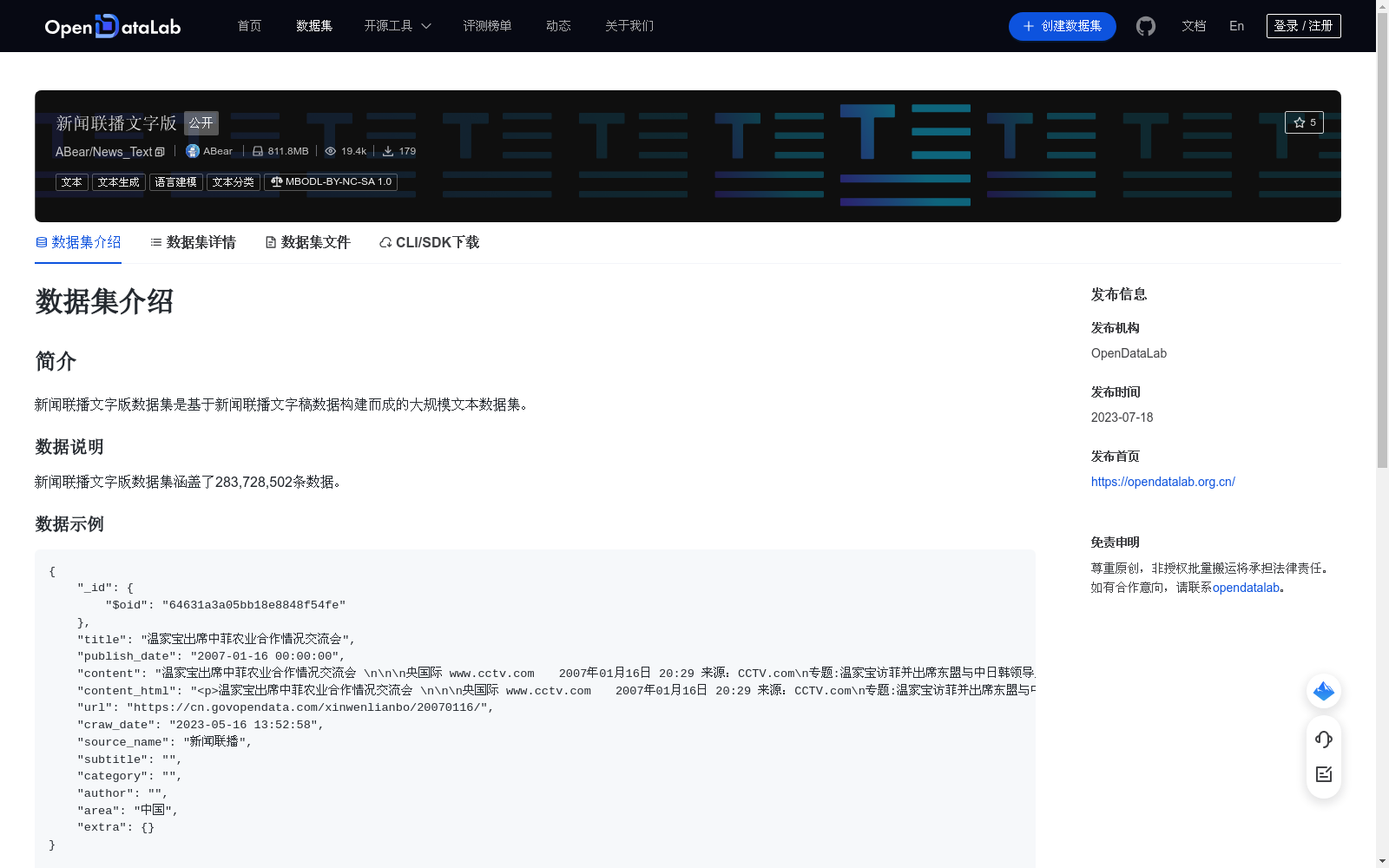Click the 新闻联播文字版 dataset title
The image size is (1389, 868).
[x=116, y=123]
